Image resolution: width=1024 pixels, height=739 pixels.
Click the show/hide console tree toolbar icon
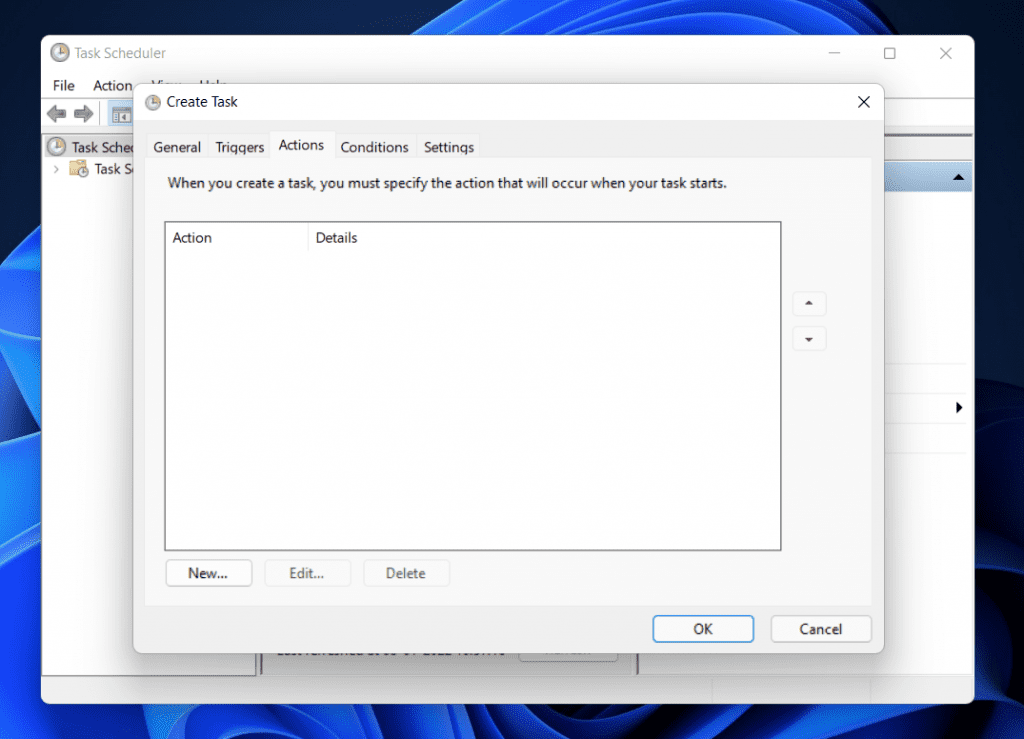(121, 113)
